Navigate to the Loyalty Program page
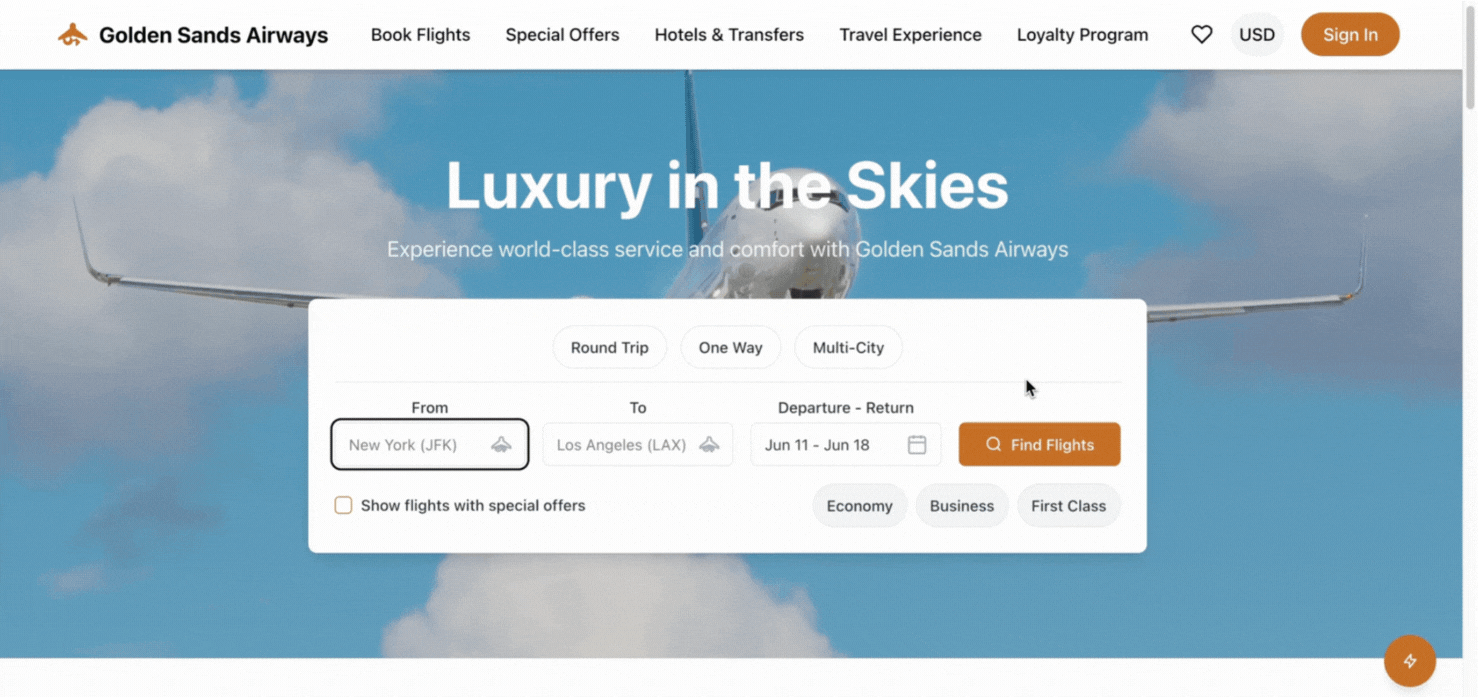The width and height of the screenshot is (1478, 697). [x=1082, y=34]
